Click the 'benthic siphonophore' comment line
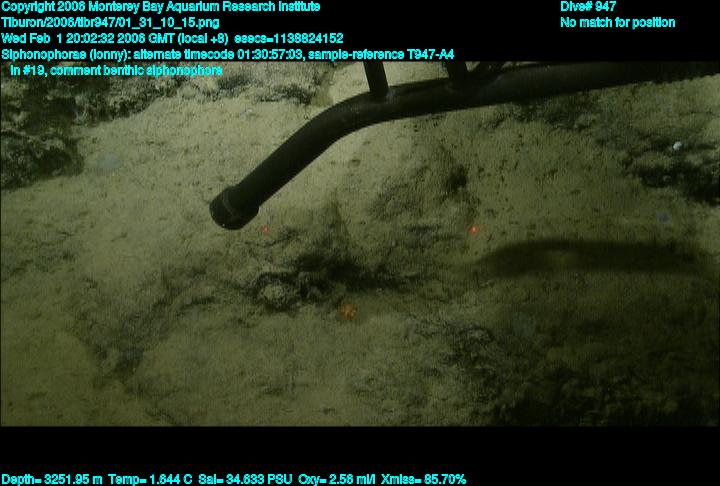The width and height of the screenshot is (720, 486). [x=116, y=70]
